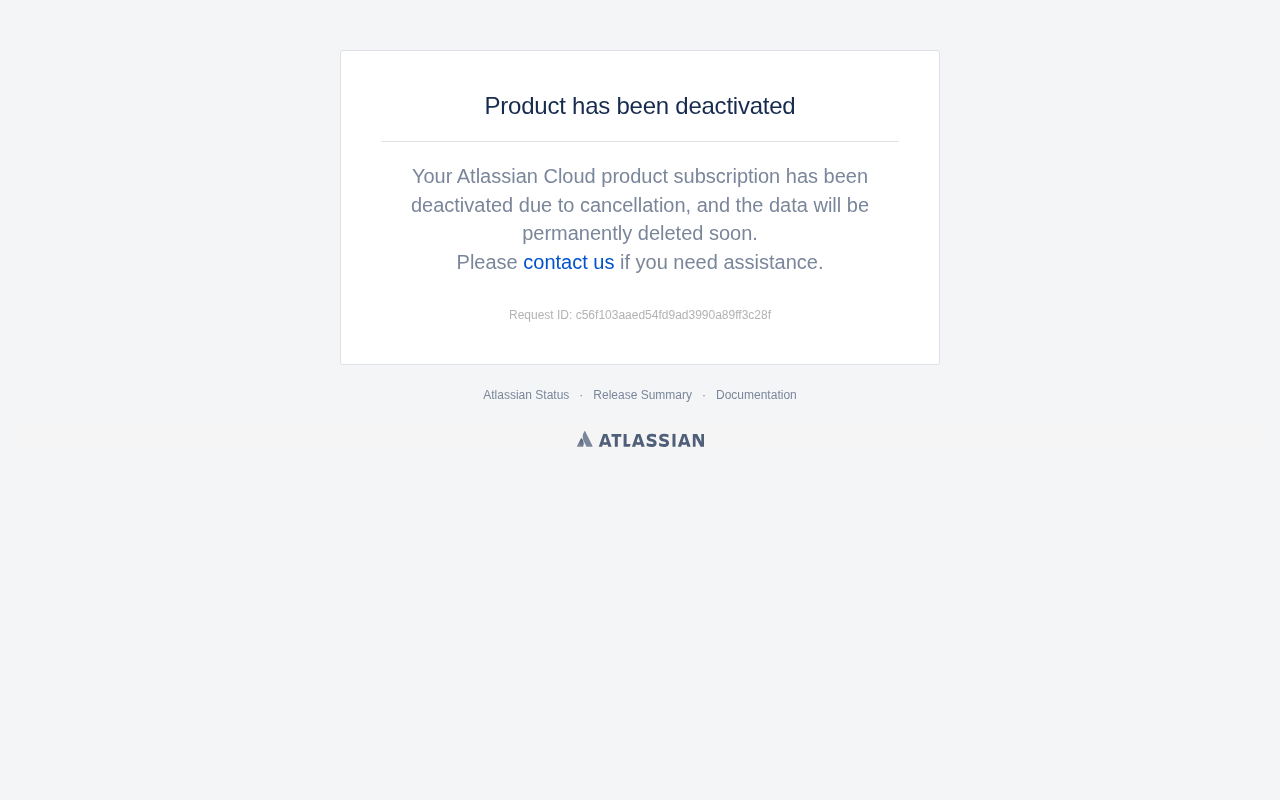The height and width of the screenshot is (800, 1280).
Task: Click the words 'if you need assistance.'
Action: 721,262
